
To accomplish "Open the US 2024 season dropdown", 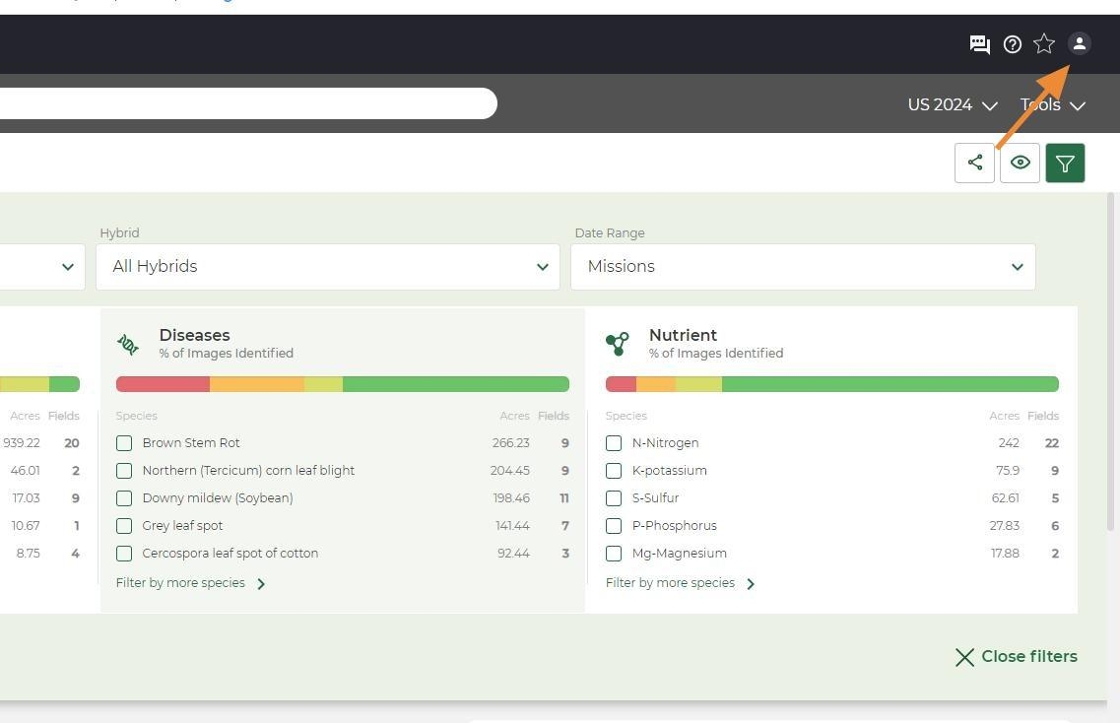I will point(952,105).
